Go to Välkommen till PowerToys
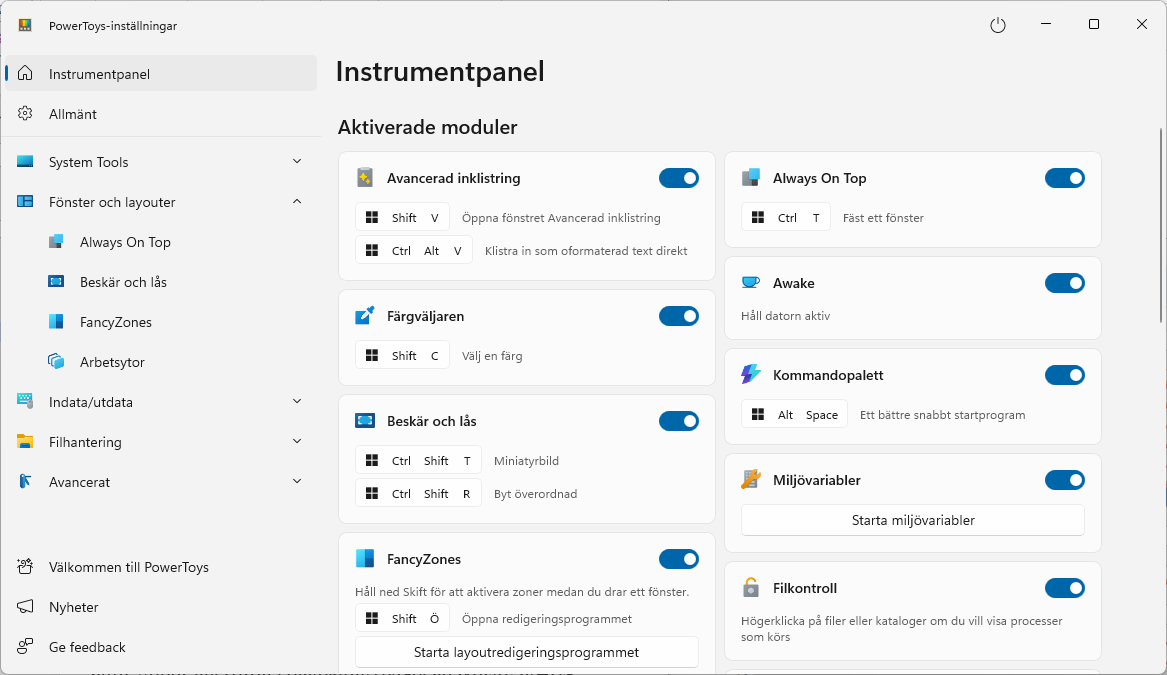The height and width of the screenshot is (675, 1167). click(129, 567)
